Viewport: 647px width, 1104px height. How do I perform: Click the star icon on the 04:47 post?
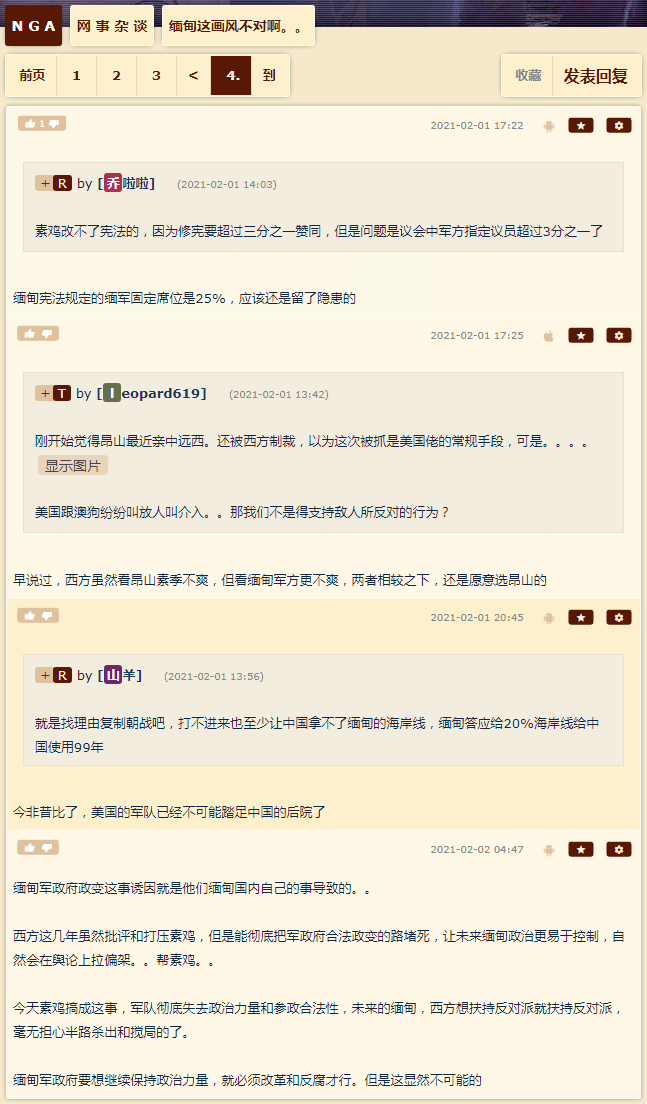(581, 849)
